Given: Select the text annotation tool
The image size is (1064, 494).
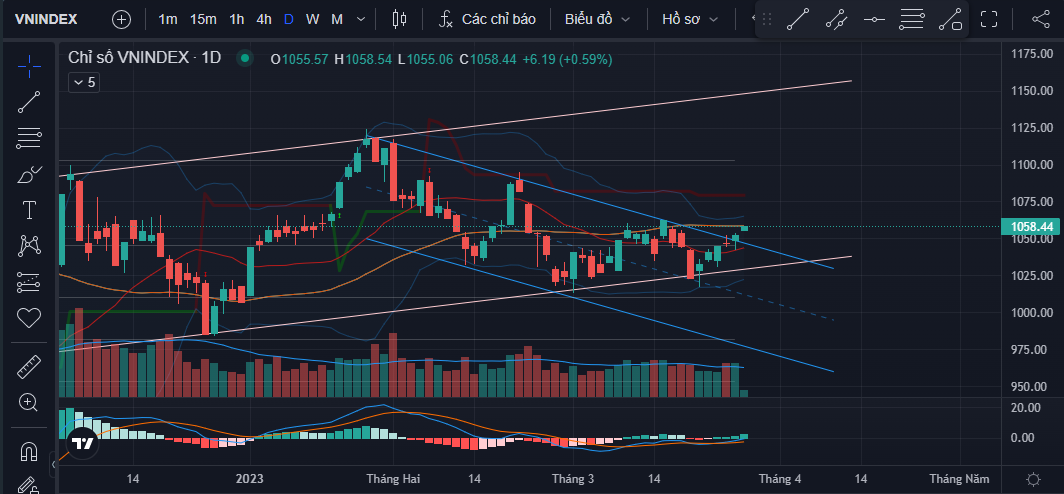Looking at the screenshot, I should click(x=29, y=210).
